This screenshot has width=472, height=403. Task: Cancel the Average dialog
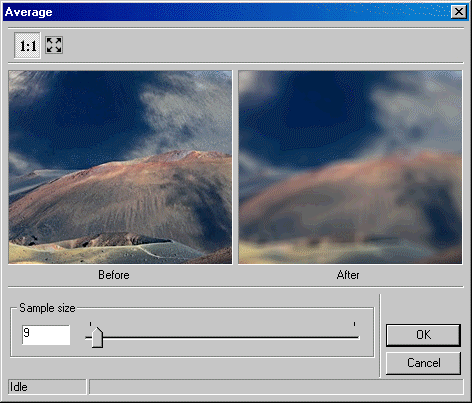(x=423, y=363)
